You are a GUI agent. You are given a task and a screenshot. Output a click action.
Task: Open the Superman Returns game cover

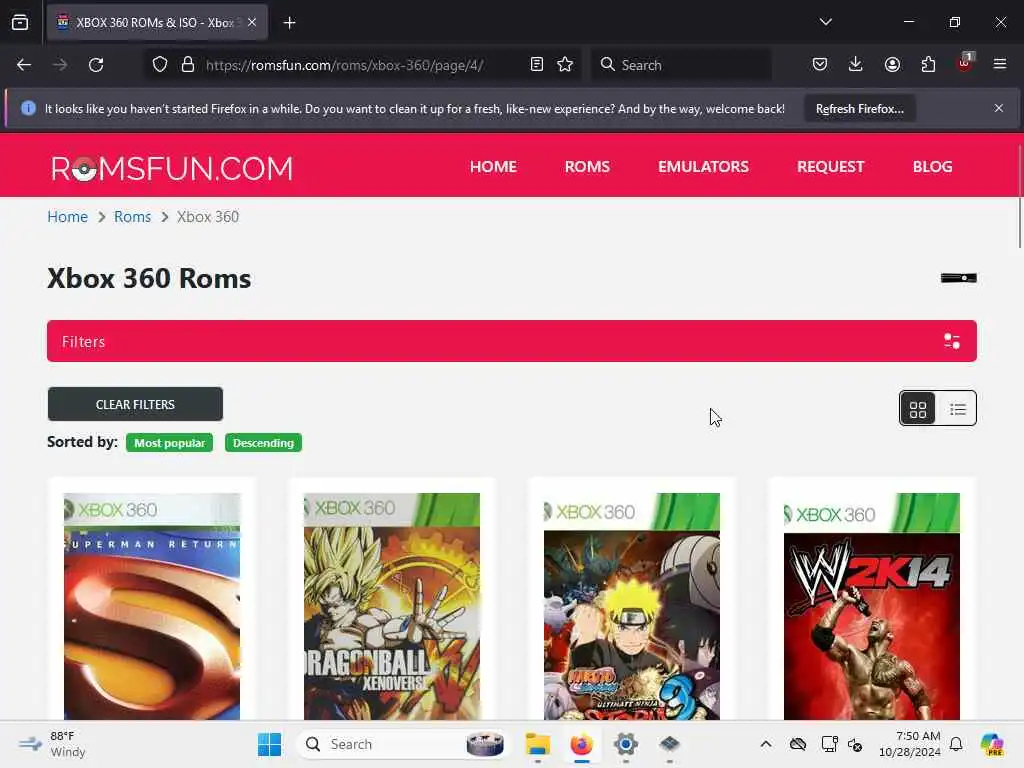[152, 607]
